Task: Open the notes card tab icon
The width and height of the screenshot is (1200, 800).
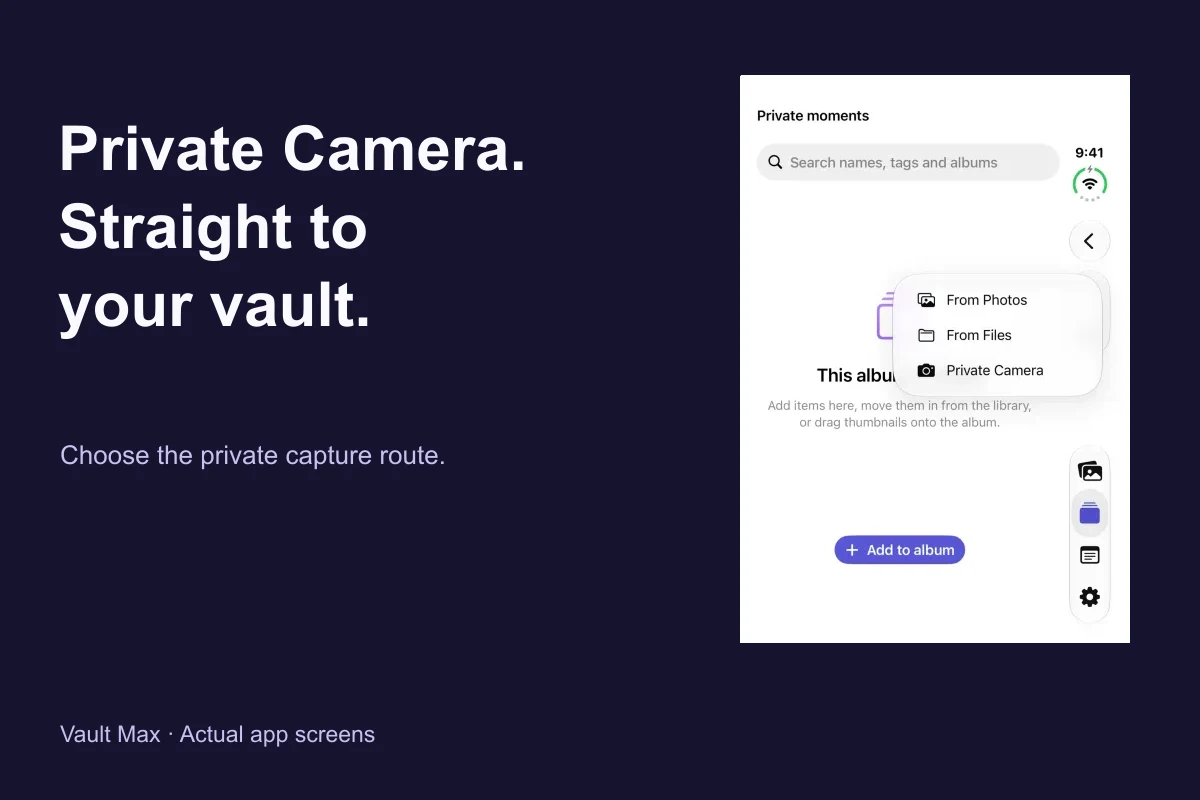Action: point(1090,555)
